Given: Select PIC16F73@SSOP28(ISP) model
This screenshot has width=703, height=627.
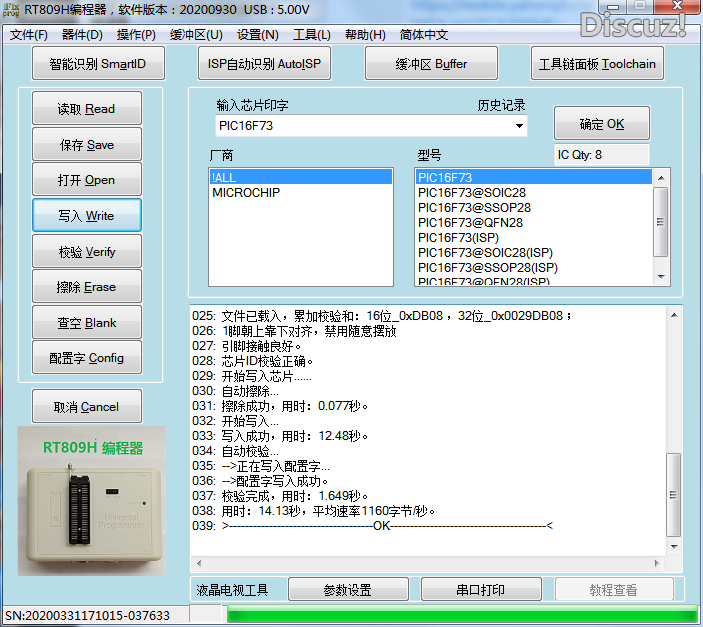Looking at the screenshot, I should pos(533,268).
